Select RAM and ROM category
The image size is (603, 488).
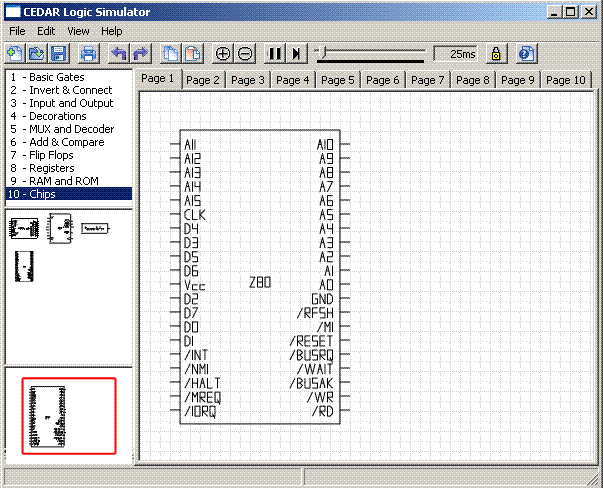pyautogui.click(x=69, y=181)
